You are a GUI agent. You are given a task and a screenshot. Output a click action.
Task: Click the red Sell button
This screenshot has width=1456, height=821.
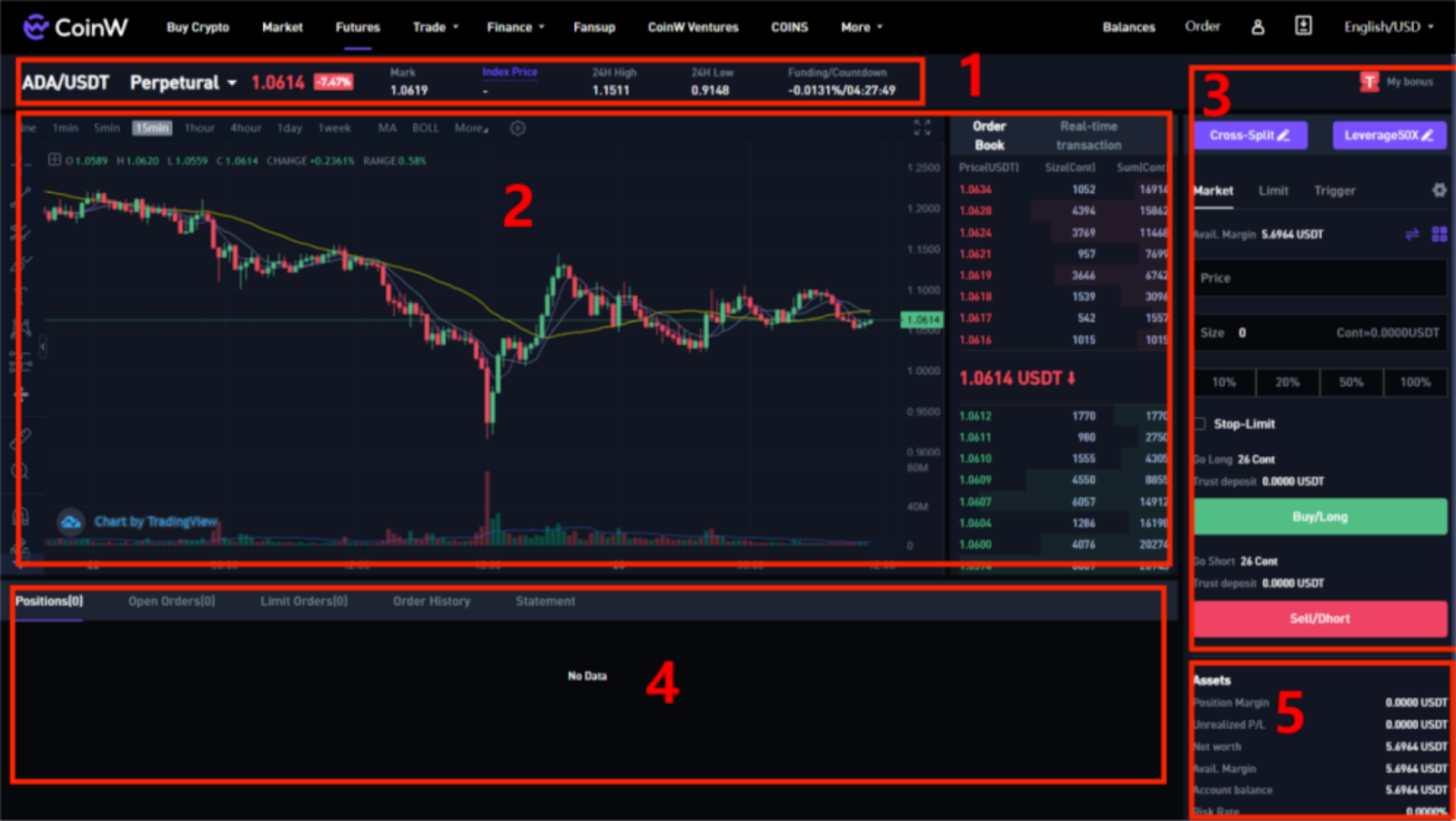(x=1319, y=619)
